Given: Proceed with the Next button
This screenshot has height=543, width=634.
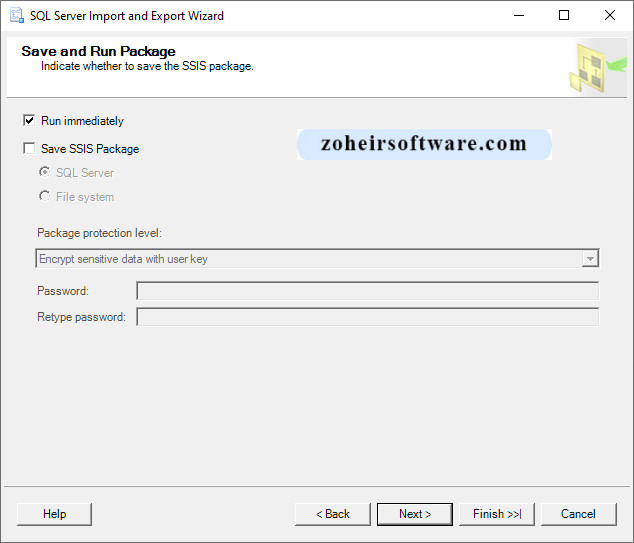Looking at the screenshot, I should (414, 514).
